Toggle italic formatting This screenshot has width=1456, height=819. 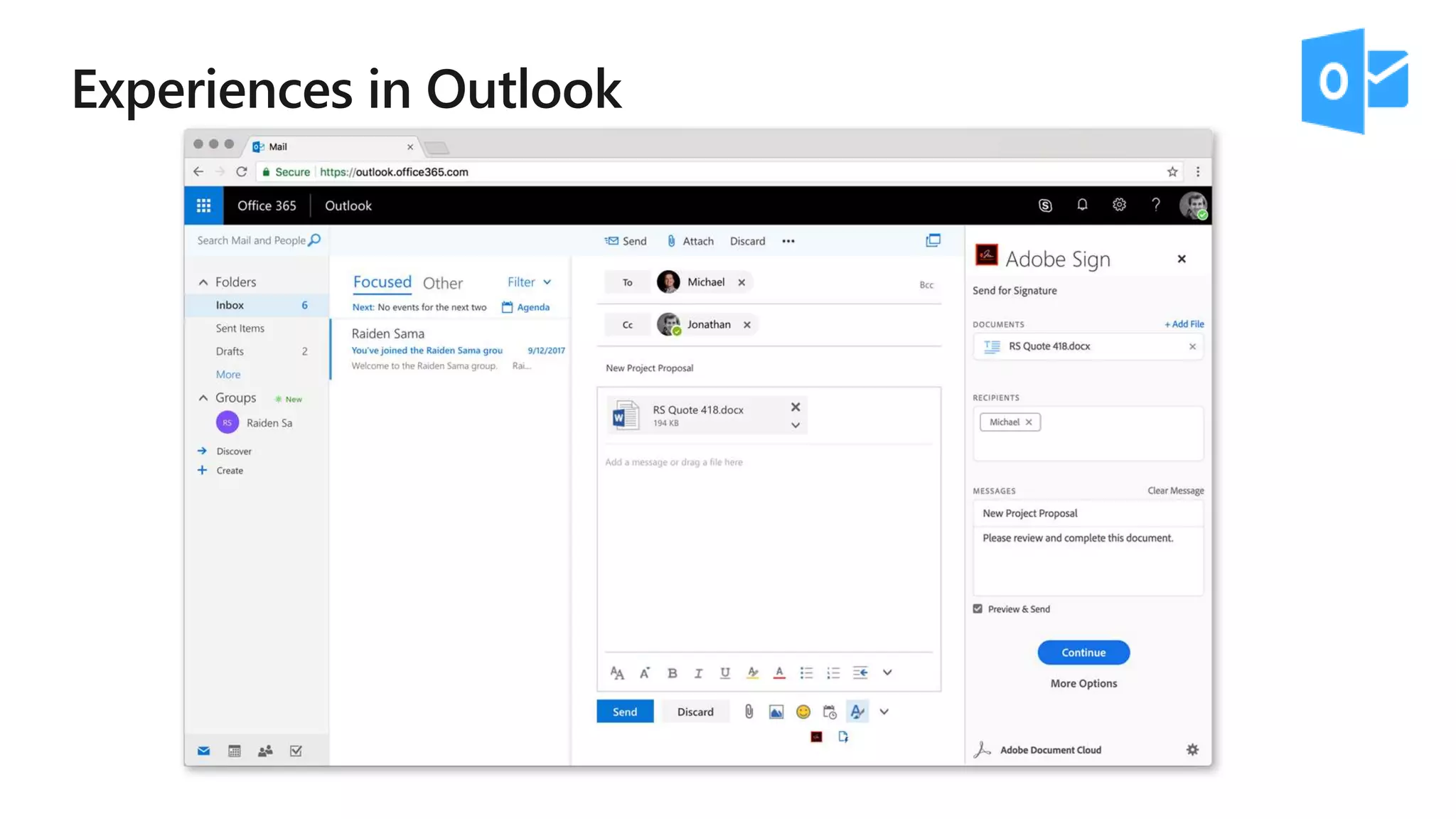698,673
